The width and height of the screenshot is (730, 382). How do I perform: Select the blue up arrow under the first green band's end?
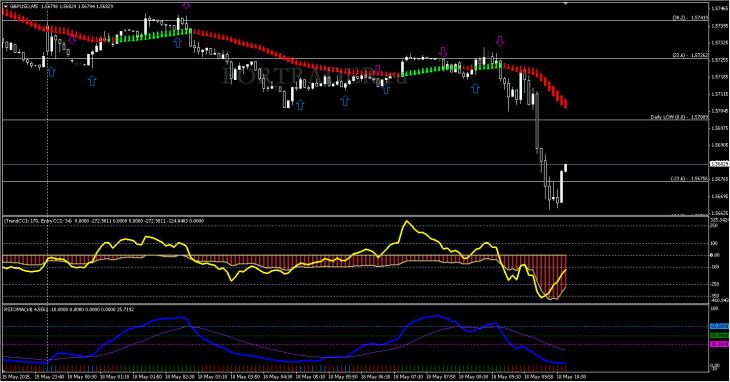click(177, 43)
